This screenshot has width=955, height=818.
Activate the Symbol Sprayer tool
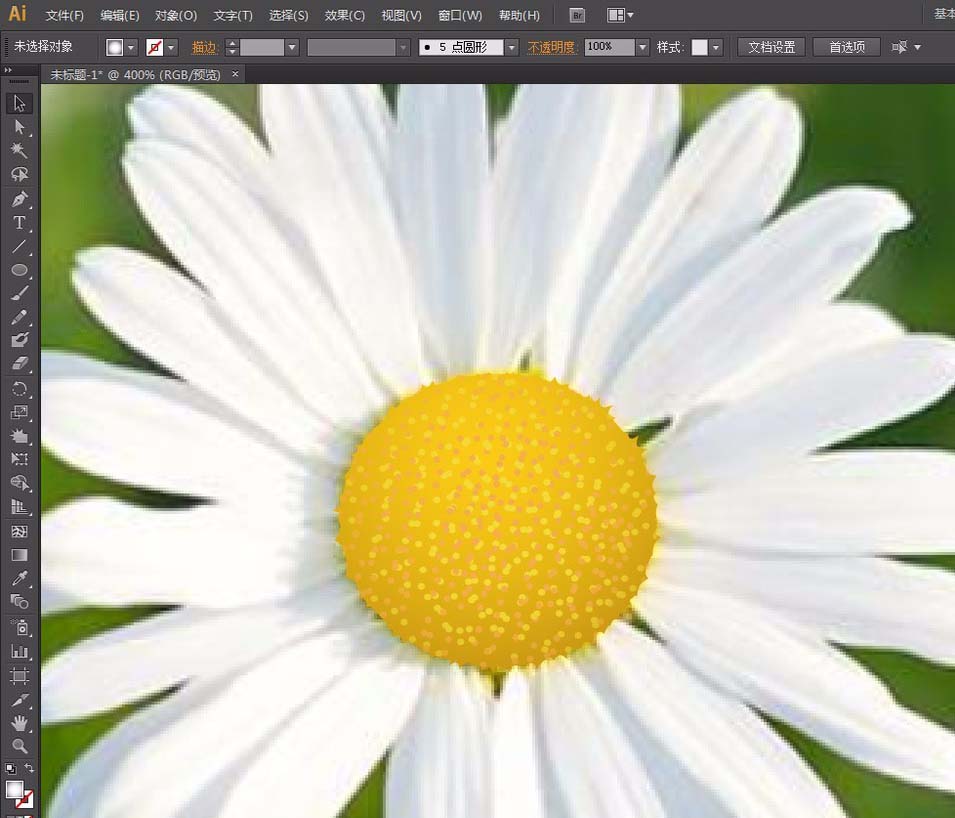pyautogui.click(x=19, y=627)
